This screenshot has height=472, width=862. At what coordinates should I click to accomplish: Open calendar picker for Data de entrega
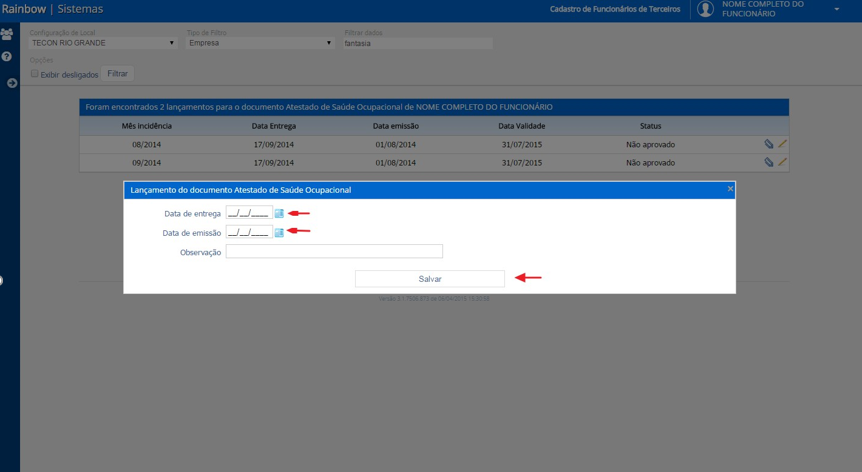279,213
